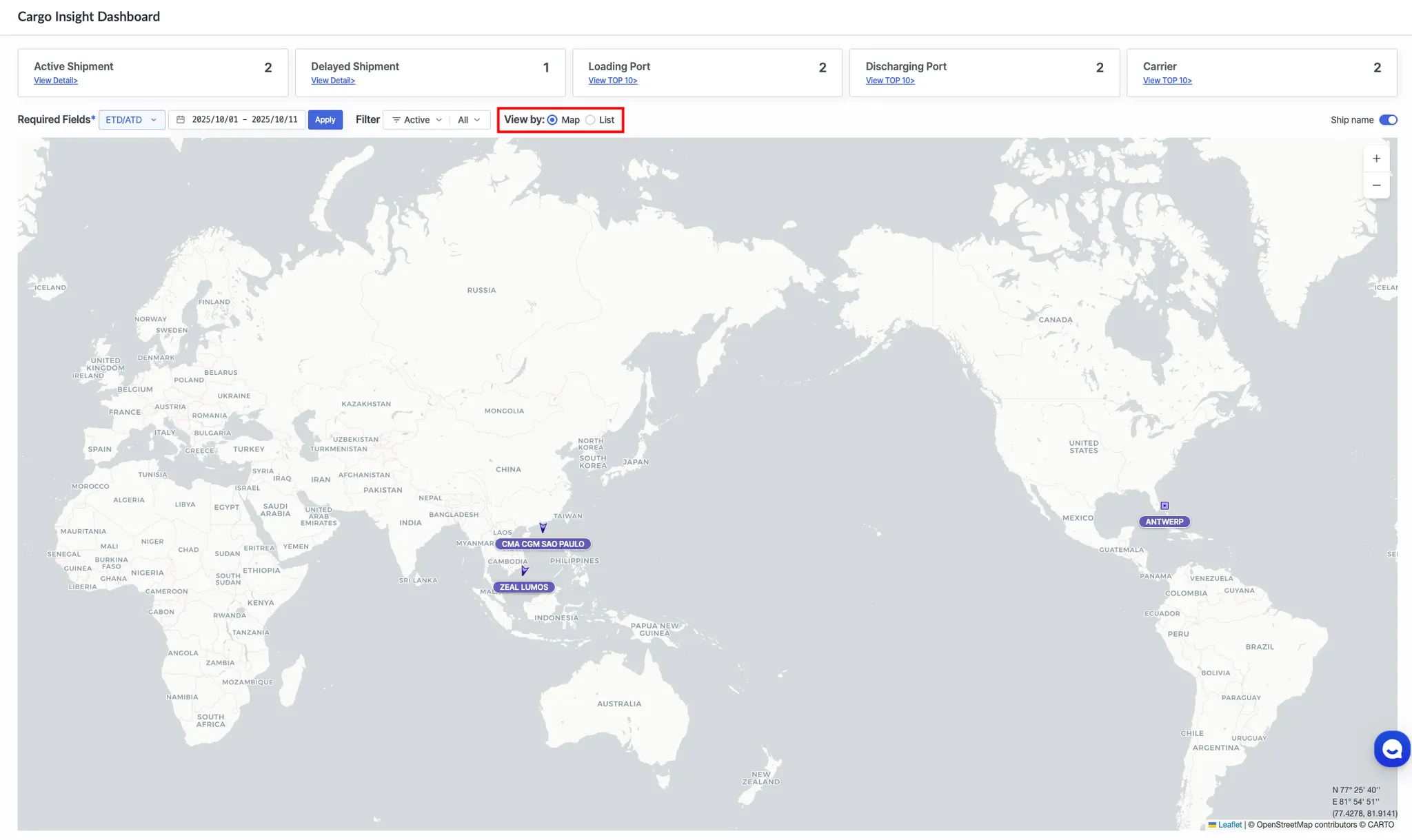The image size is (1412, 840).
Task: Expand the All filter dropdown
Action: (469, 120)
